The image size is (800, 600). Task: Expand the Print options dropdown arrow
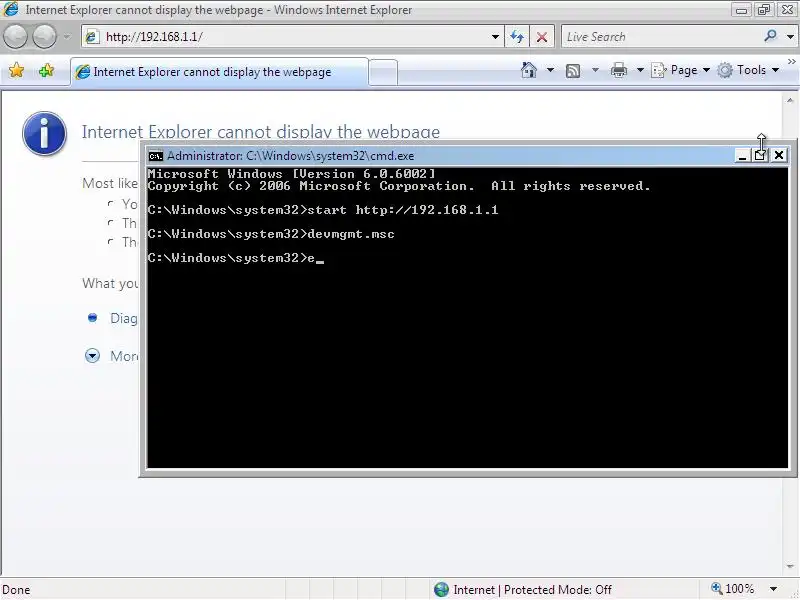640,70
